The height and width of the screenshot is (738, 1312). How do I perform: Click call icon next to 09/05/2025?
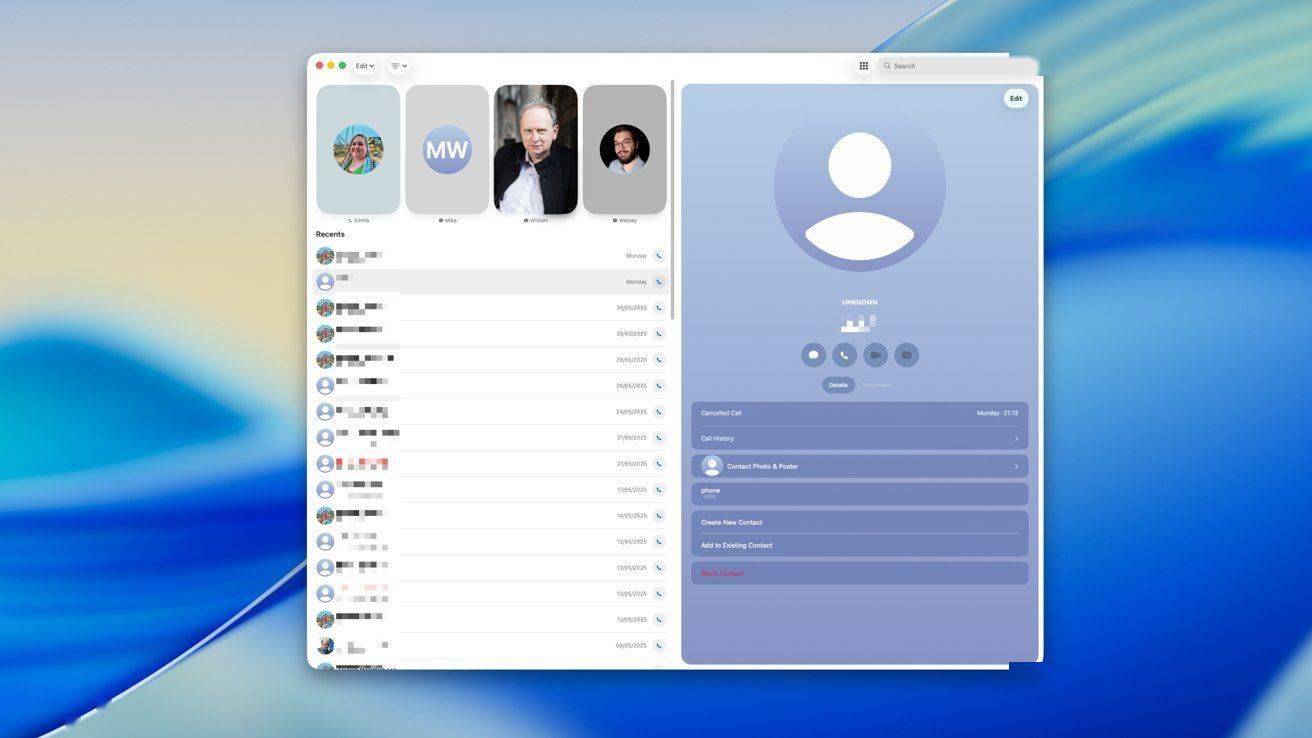(x=659, y=646)
